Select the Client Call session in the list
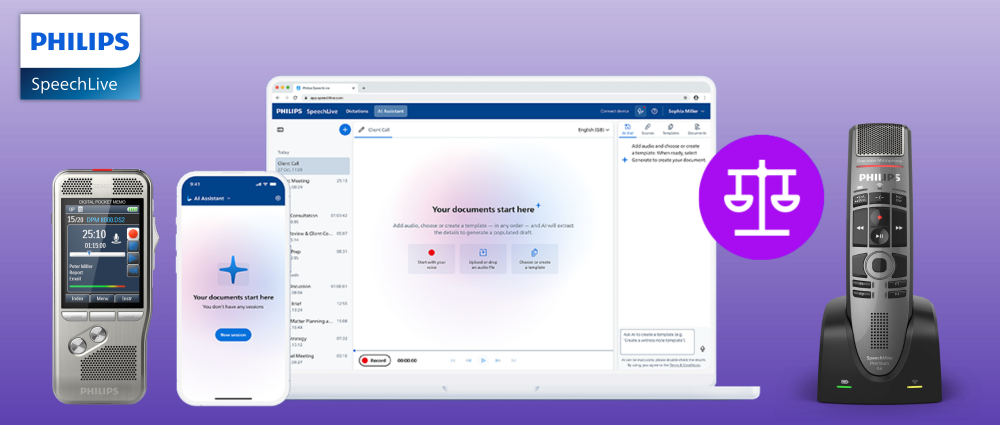1000x425 pixels. 312,166
